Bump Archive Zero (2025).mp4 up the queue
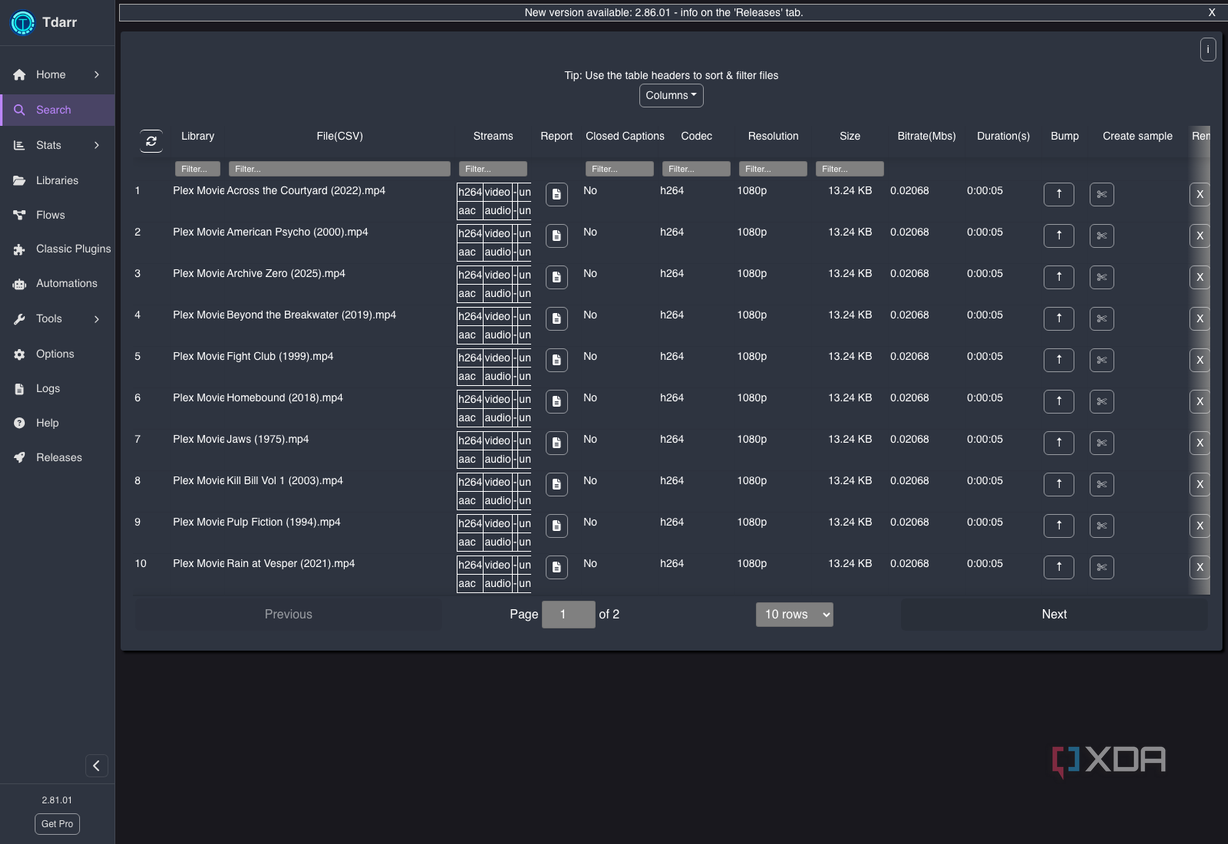The height and width of the screenshot is (844, 1228). 1059,277
